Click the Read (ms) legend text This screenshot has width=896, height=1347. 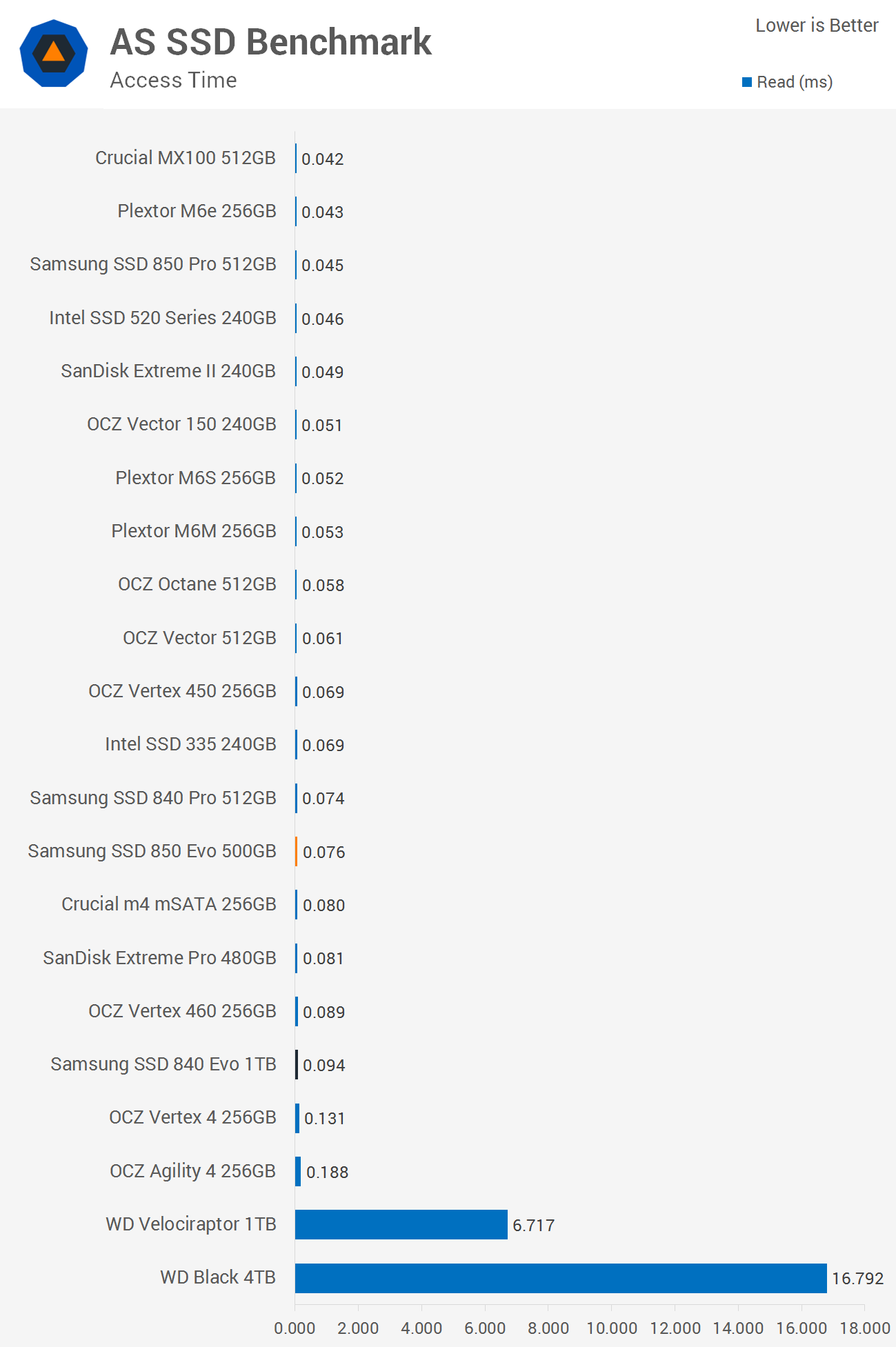click(795, 82)
